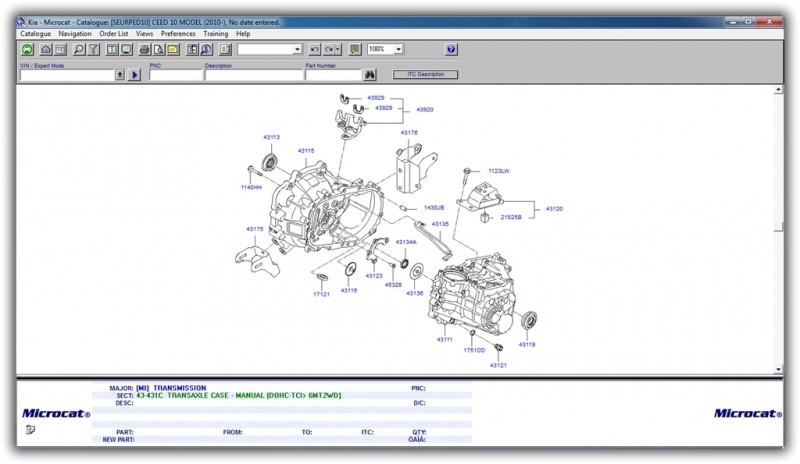Expand the redo history dropdown arrow
This screenshot has width=800, height=464.
[338, 50]
